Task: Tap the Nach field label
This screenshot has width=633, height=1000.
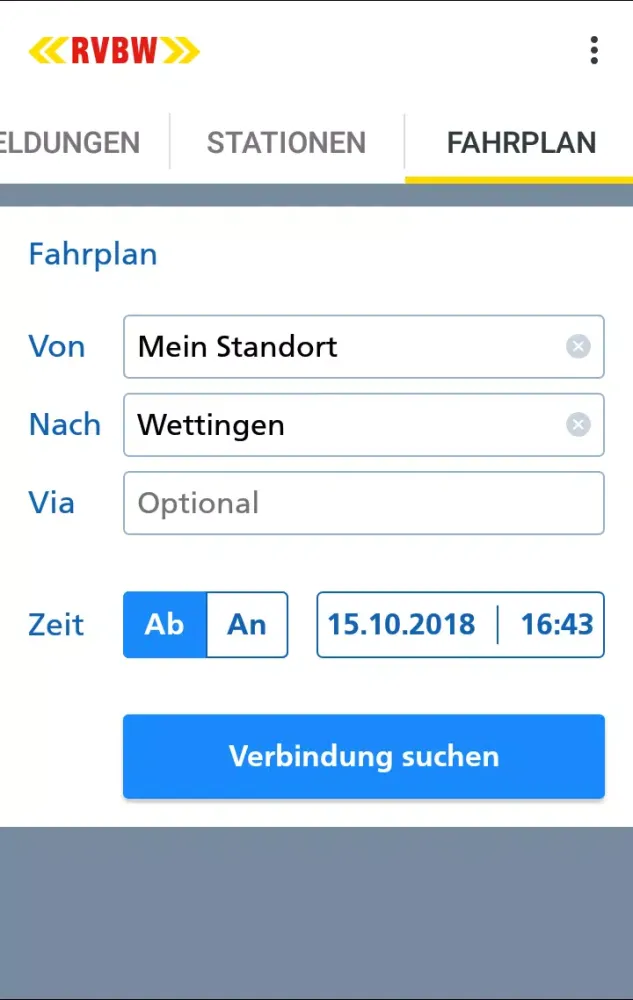Action: click(x=65, y=425)
